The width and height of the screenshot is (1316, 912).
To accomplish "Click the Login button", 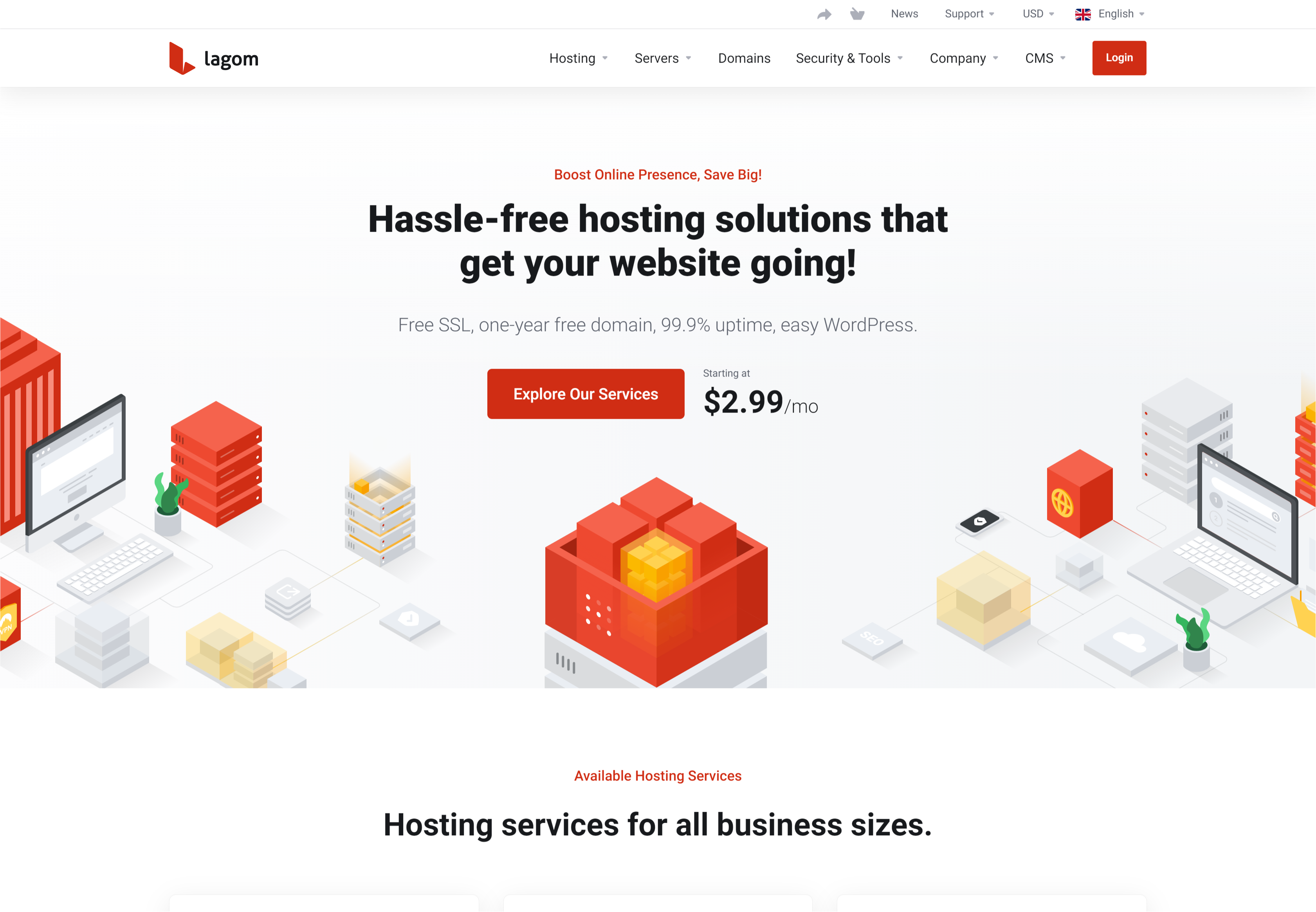I will point(1119,57).
